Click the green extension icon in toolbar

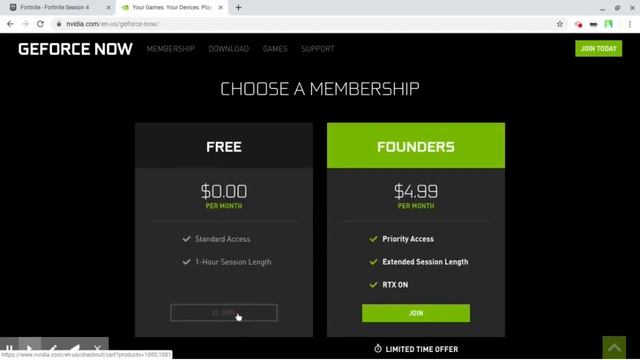click(x=608, y=24)
